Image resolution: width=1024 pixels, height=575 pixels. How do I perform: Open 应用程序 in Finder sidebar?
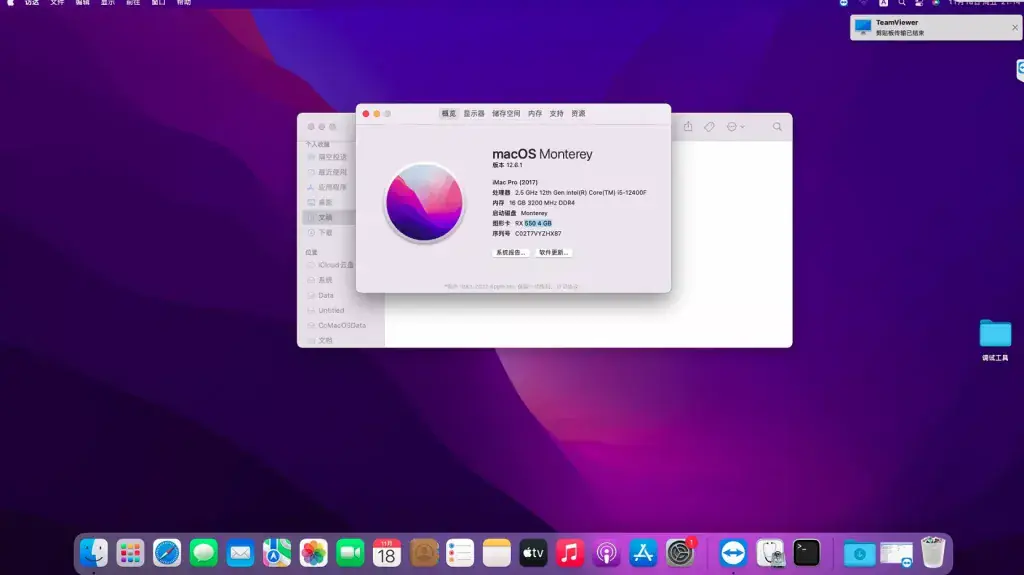click(328, 187)
